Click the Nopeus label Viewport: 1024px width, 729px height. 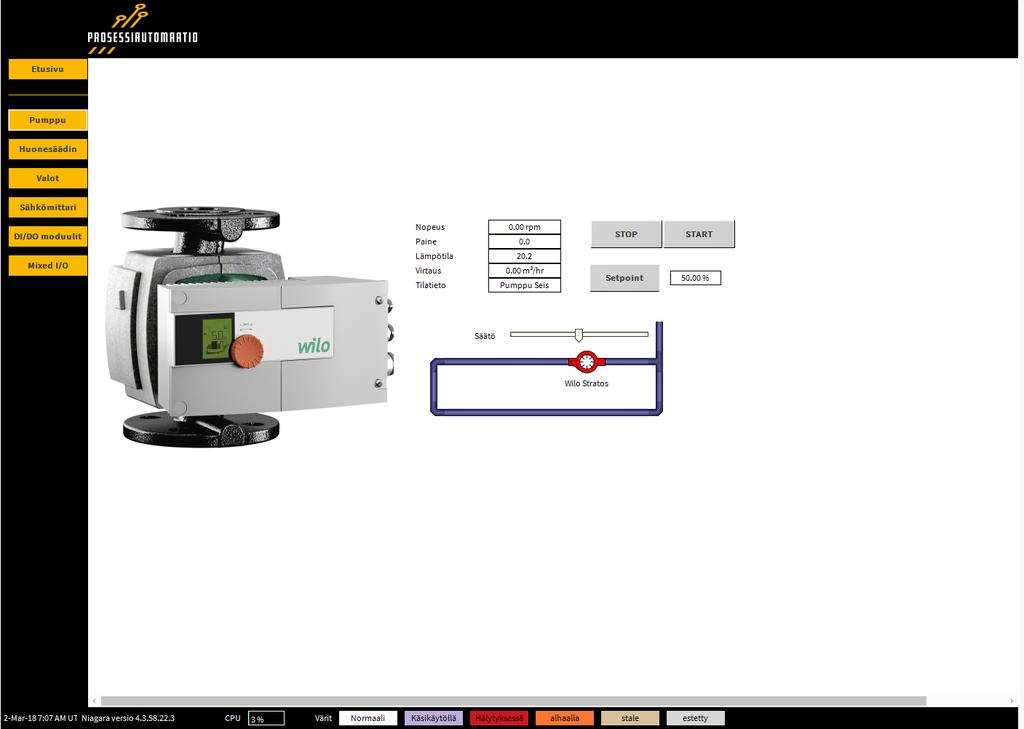(x=430, y=227)
